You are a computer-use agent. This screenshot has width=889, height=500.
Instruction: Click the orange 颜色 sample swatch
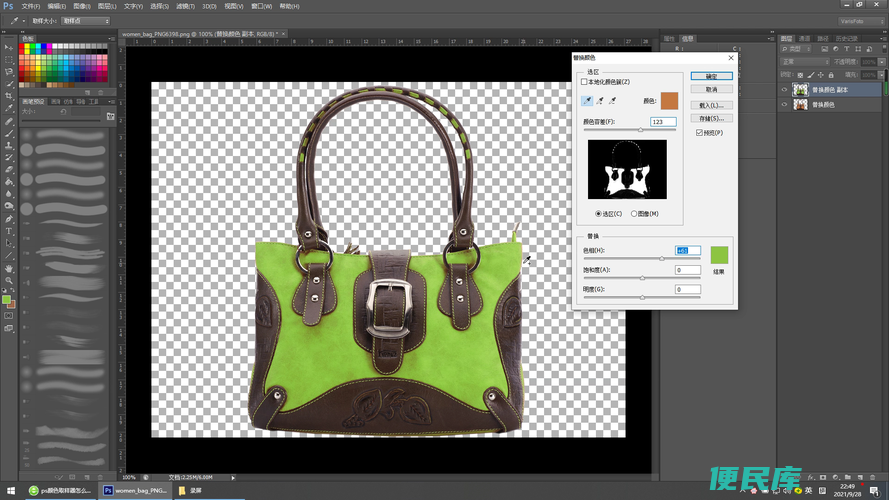[668, 100]
